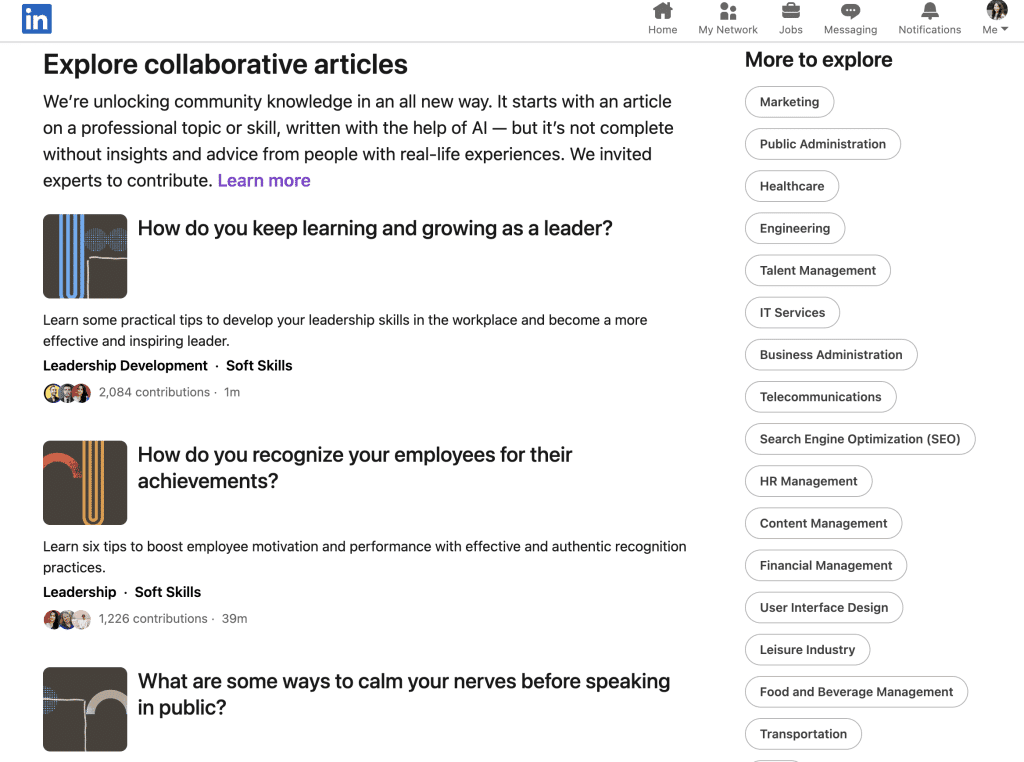This screenshot has height=762, width=1024.
Task: Expand the Me profile dropdown
Action: 995,29
